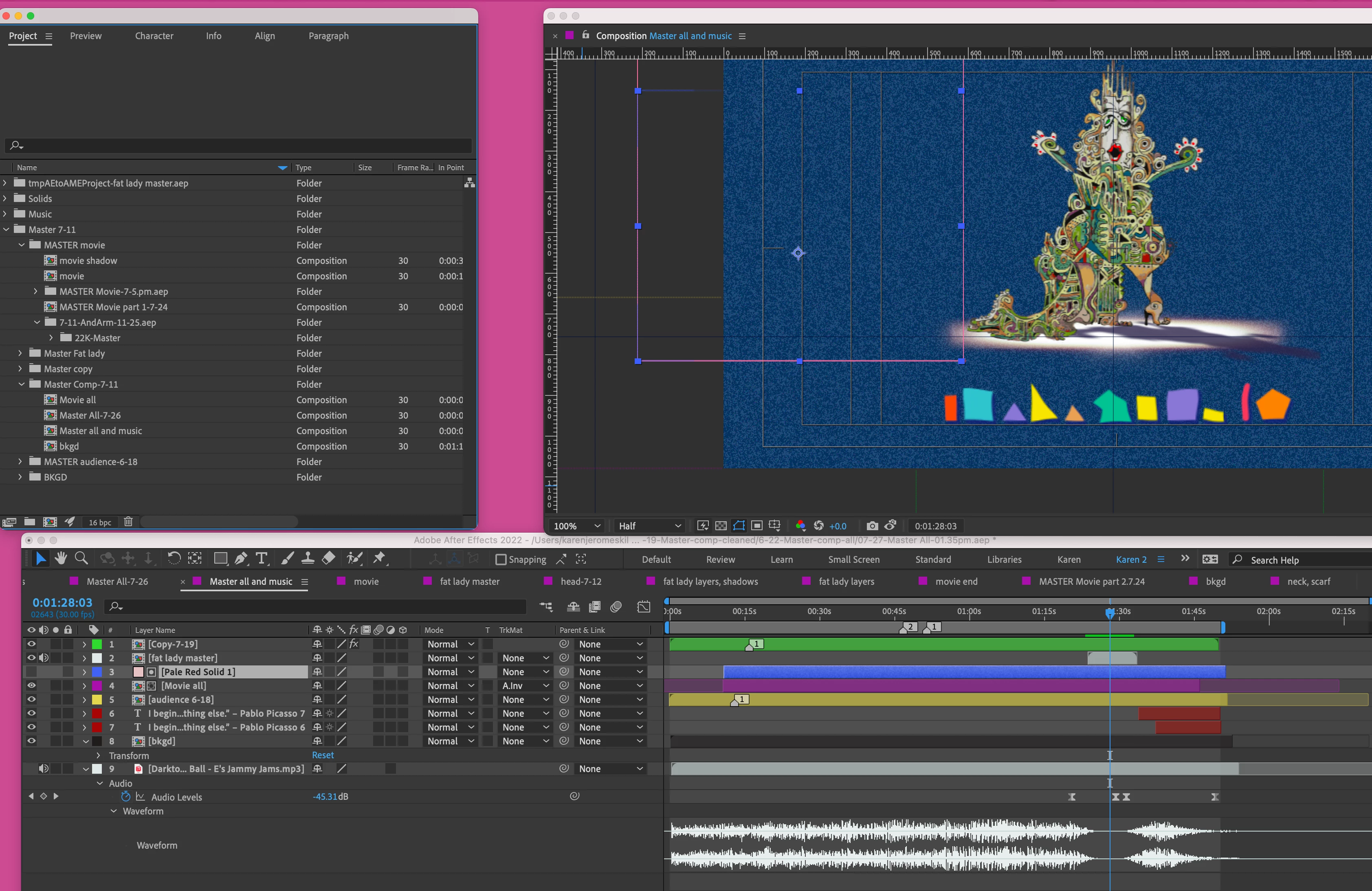
Task: Mute audio of Darkto Ball mp3 layer
Action: (43, 768)
